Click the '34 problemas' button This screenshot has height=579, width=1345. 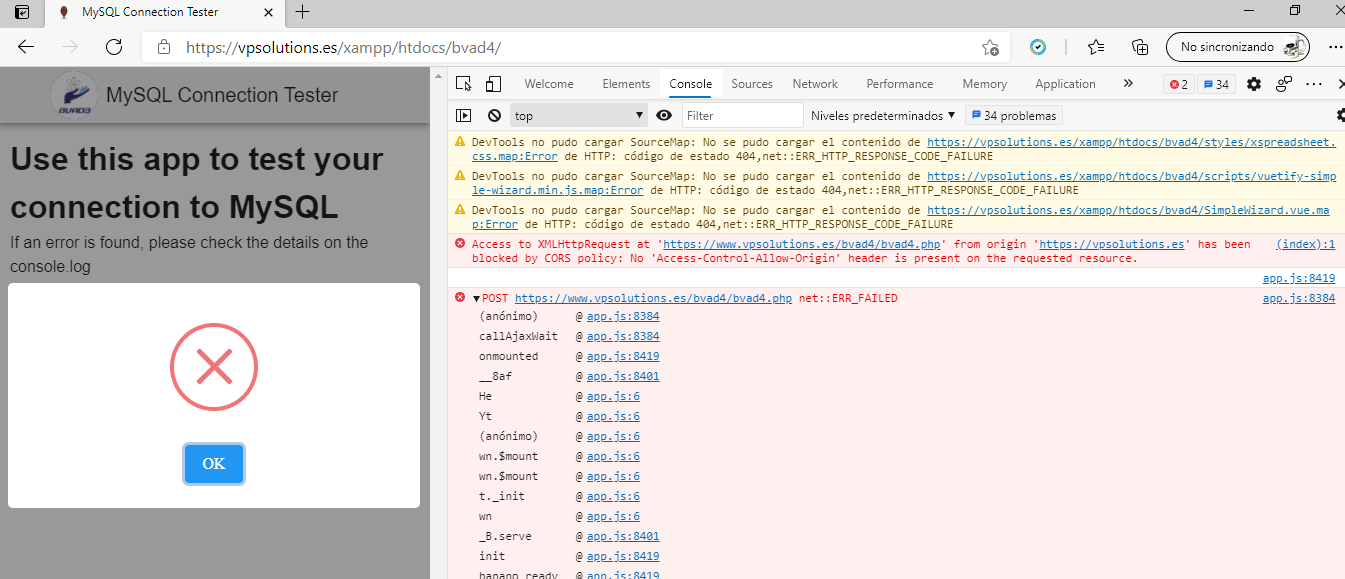pos(1013,116)
